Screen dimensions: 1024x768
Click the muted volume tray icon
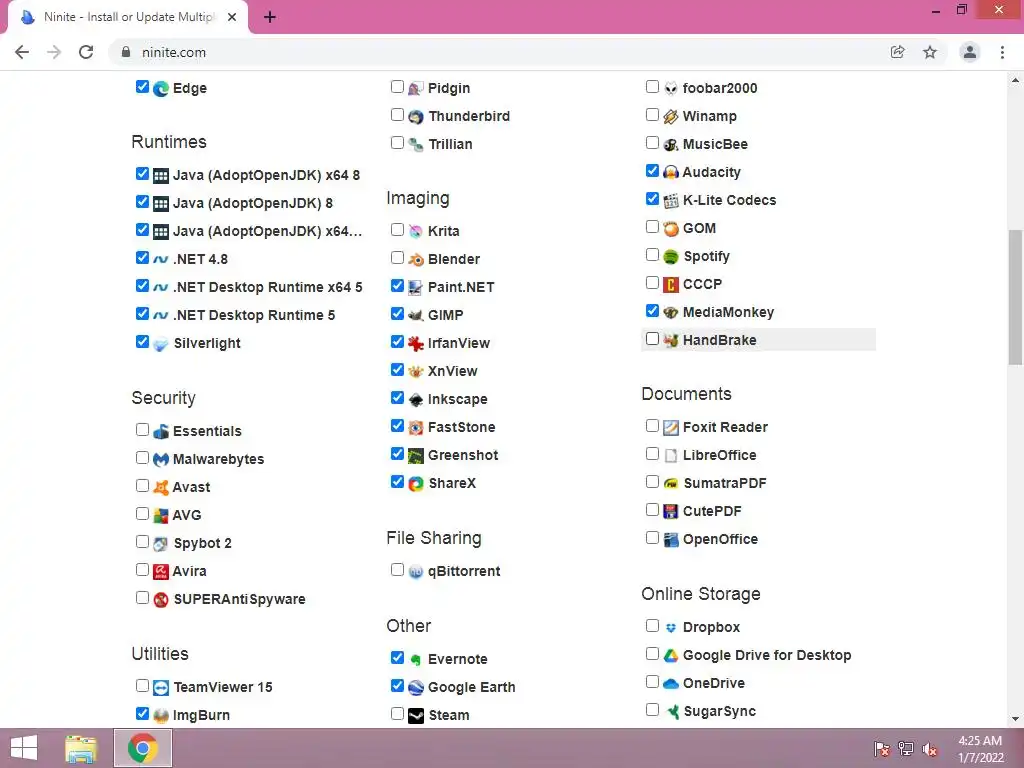(930, 749)
